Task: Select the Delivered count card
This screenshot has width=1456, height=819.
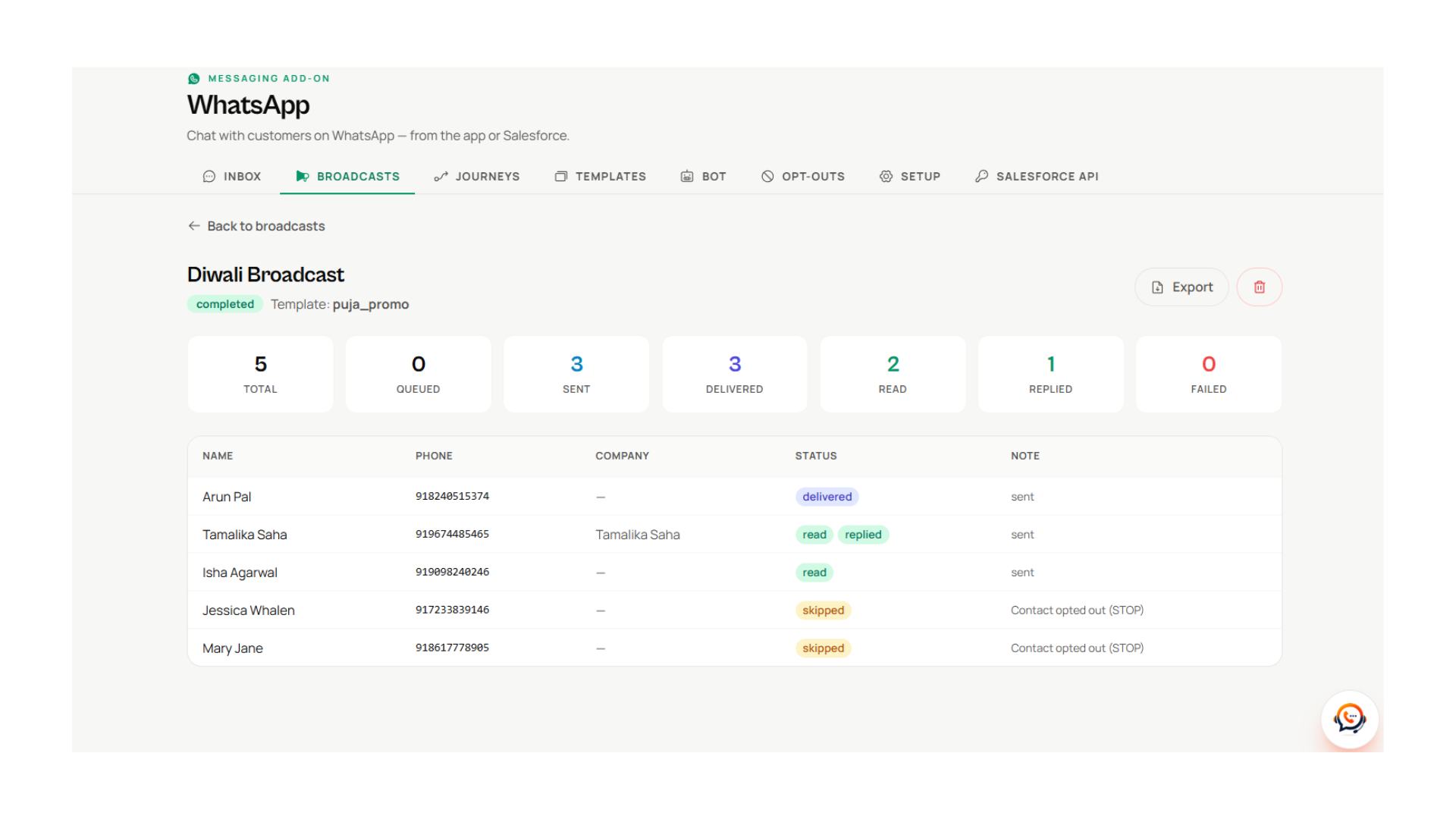Action: tap(735, 374)
